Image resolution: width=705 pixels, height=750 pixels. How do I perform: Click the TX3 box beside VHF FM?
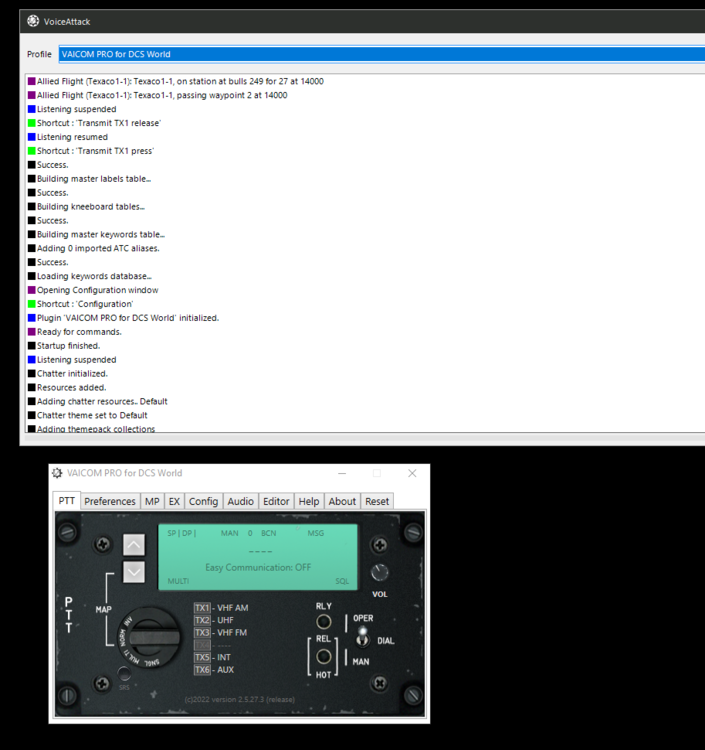click(202, 632)
